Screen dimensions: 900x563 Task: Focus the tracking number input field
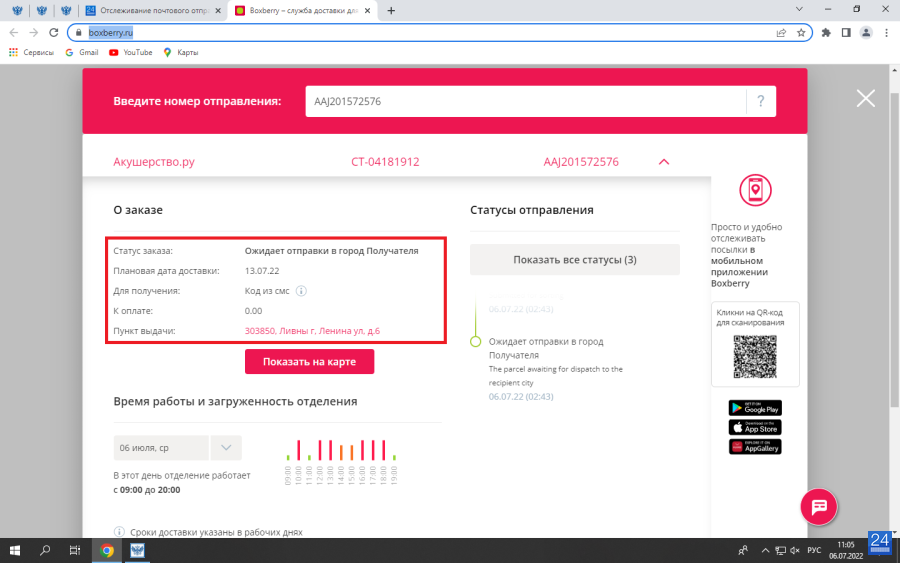pos(525,102)
